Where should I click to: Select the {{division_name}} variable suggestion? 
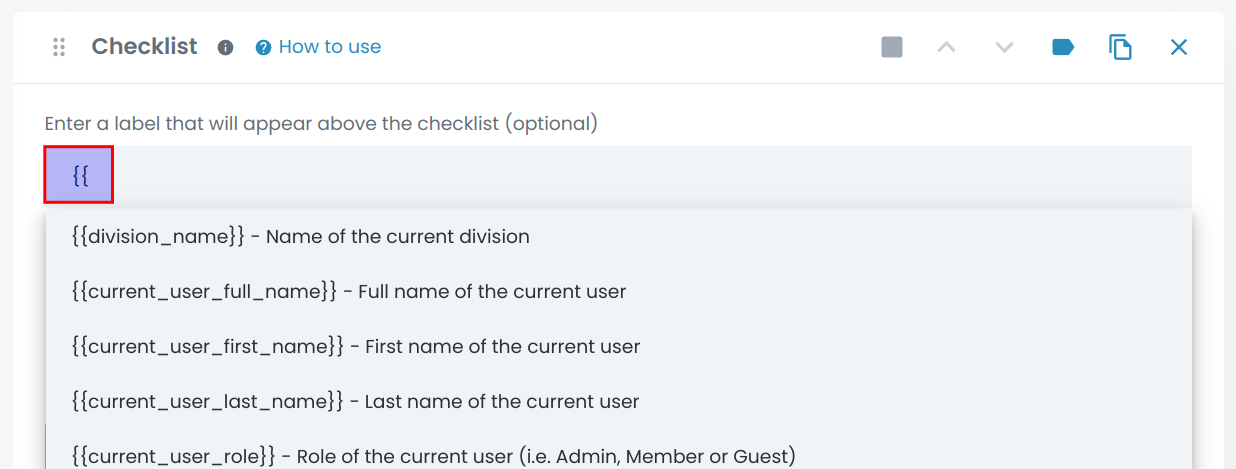300,237
